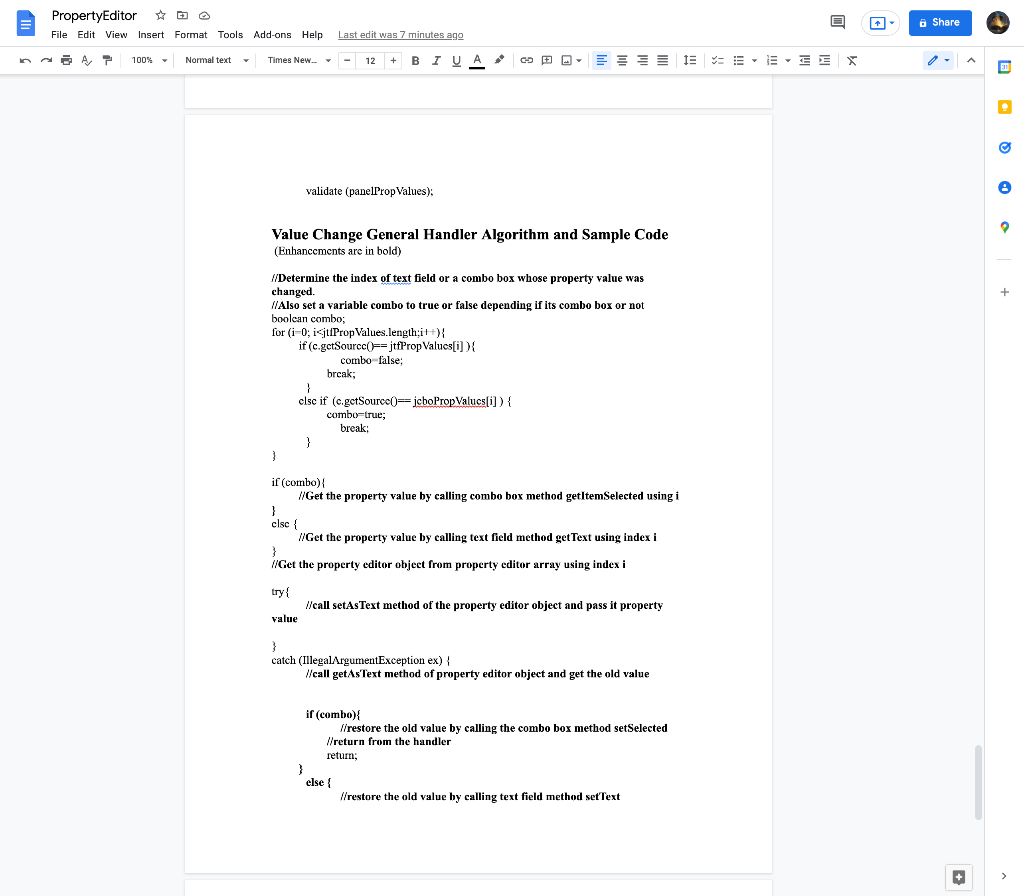Open version history via last edit link
Image resolution: width=1024 pixels, height=896 pixels.
click(400, 34)
